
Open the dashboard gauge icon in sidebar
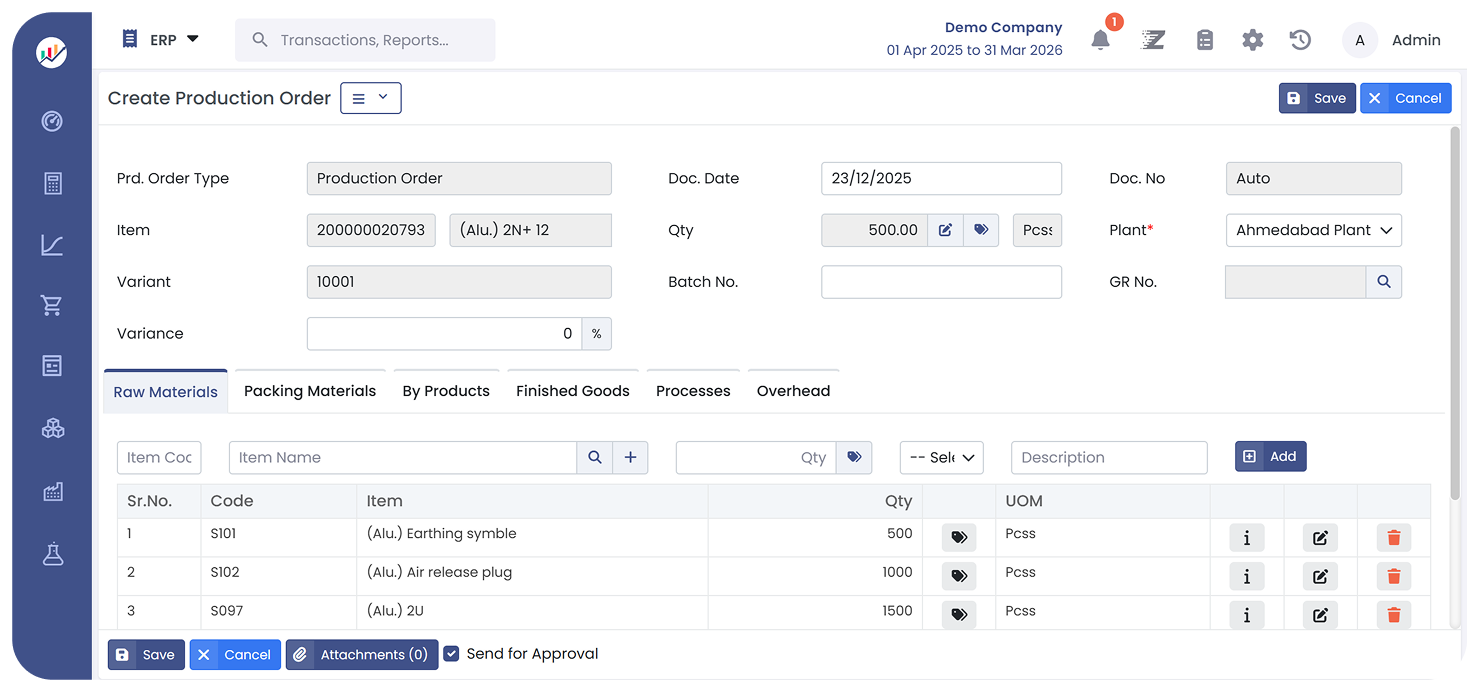[52, 121]
